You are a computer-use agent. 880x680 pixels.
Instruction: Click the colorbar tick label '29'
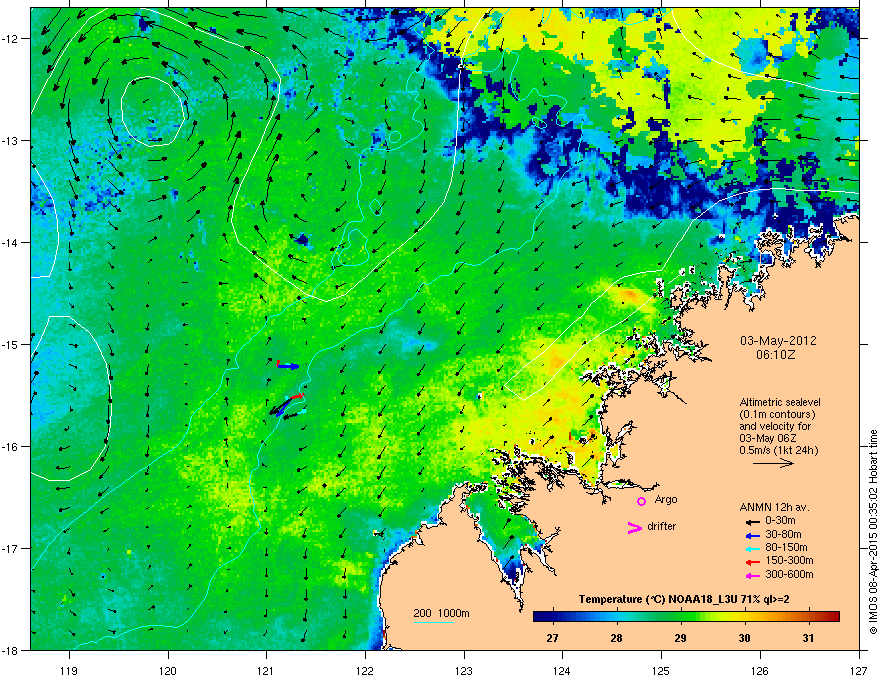click(680, 638)
